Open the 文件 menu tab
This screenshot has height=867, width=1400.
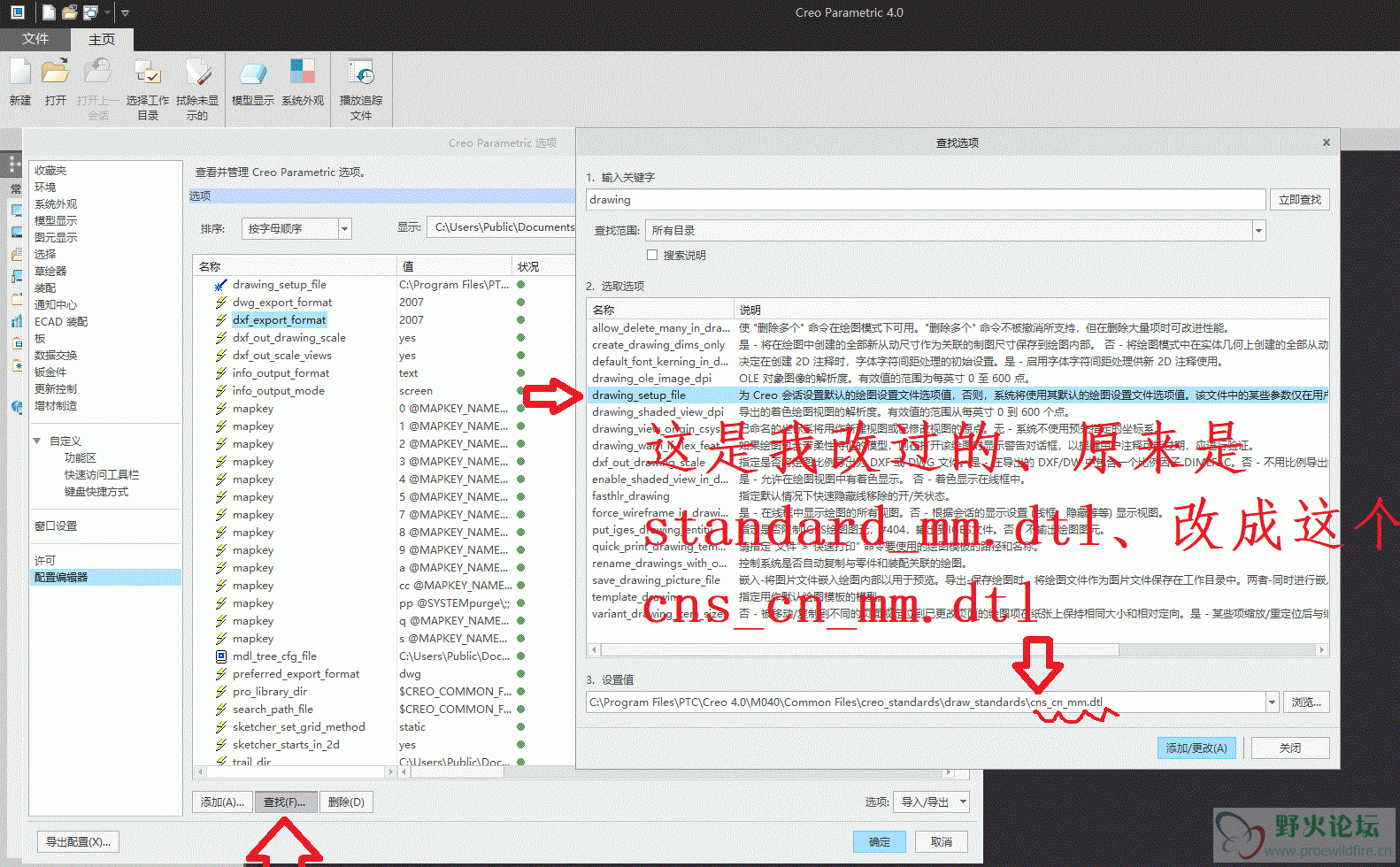[35, 39]
